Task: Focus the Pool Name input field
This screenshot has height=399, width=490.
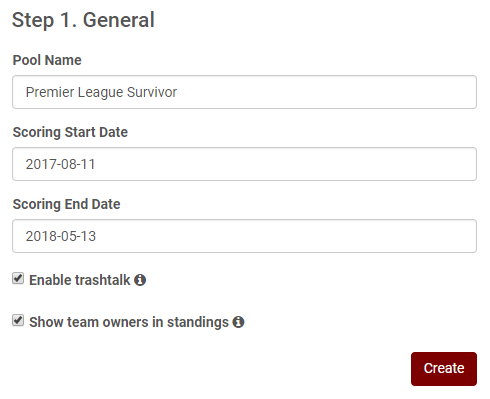Action: [x=244, y=92]
